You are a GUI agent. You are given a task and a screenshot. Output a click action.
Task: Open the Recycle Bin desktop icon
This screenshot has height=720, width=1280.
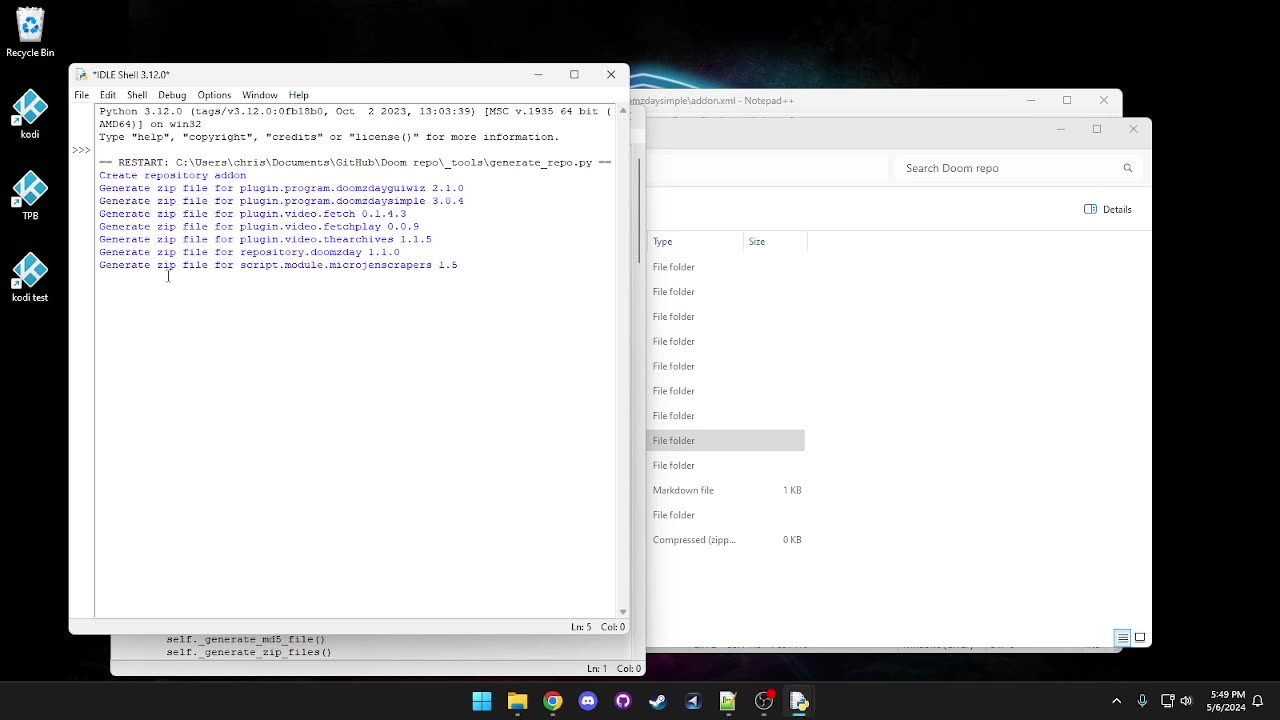30,32
